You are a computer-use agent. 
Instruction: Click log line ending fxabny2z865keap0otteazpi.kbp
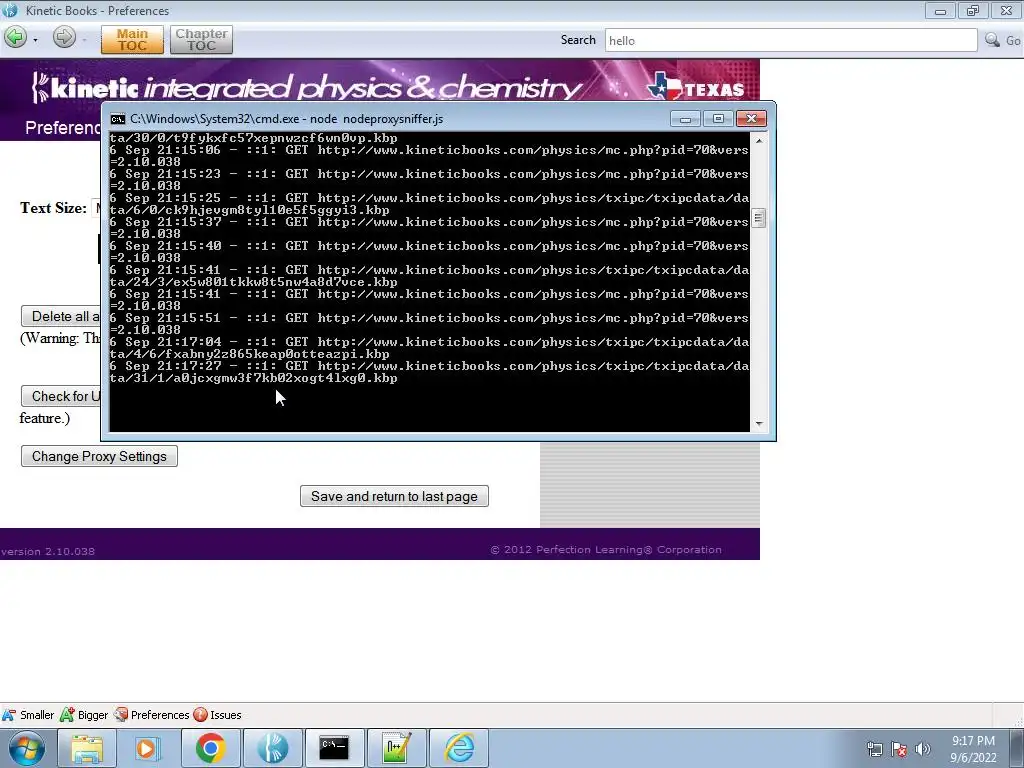pos(430,348)
